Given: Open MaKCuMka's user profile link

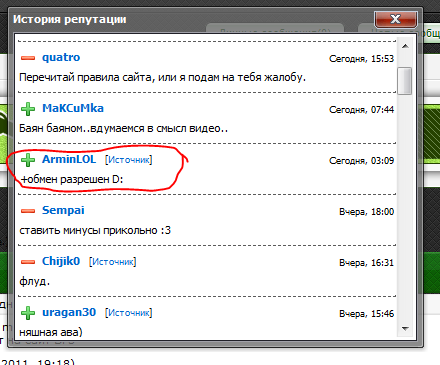Looking at the screenshot, I should [73, 108].
